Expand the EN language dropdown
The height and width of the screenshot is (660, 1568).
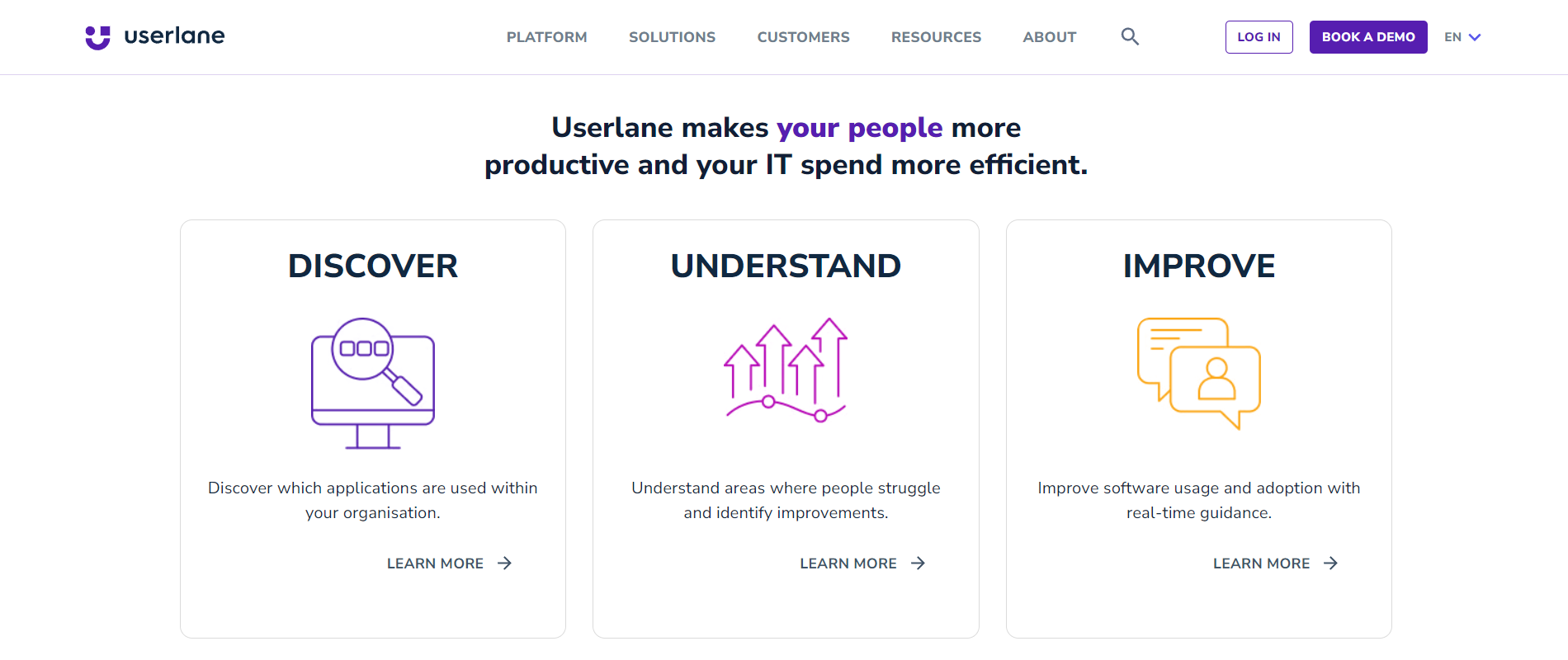[1462, 36]
